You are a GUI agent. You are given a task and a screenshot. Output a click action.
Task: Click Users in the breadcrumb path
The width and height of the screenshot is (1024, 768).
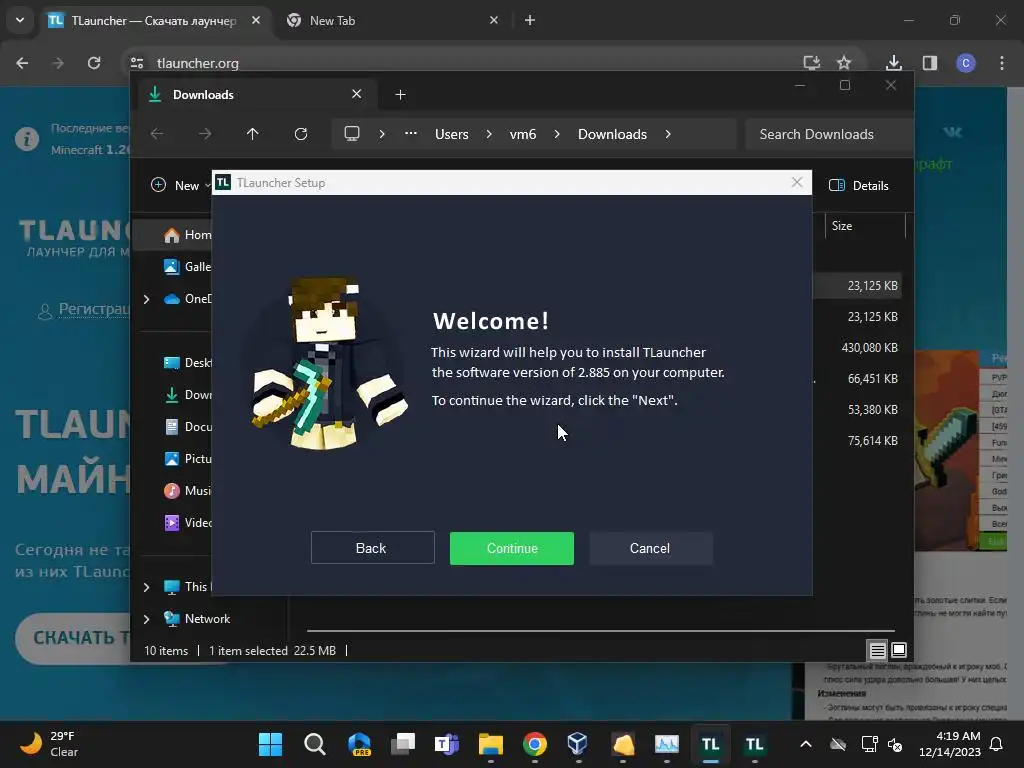click(452, 134)
